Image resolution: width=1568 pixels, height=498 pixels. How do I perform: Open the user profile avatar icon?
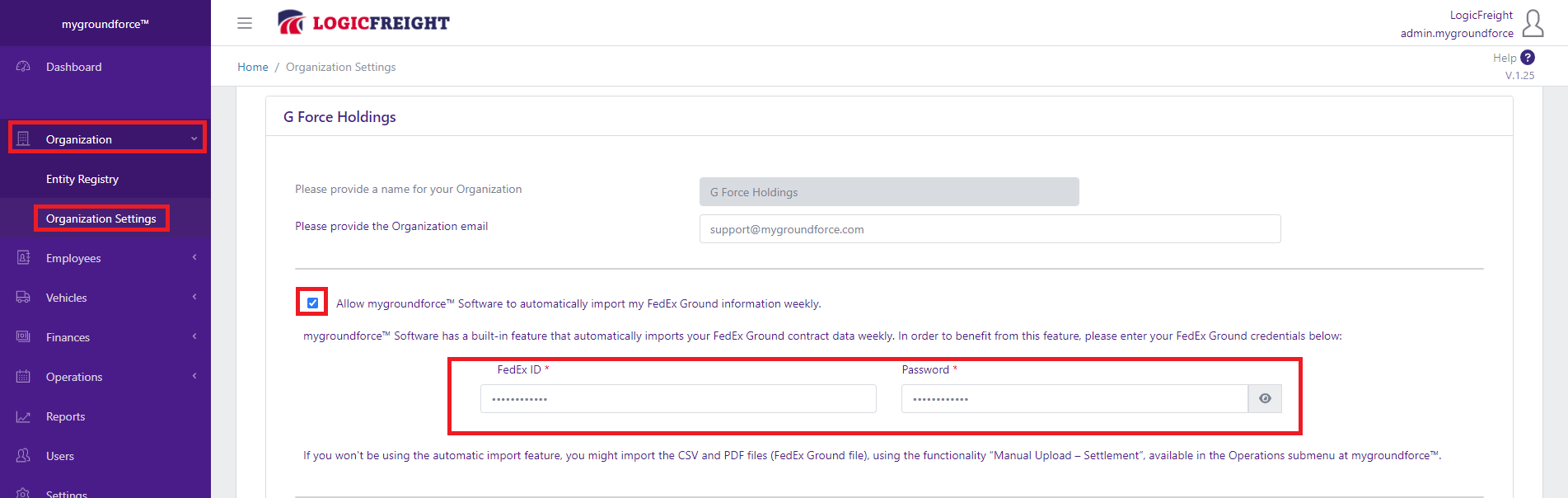pyautogui.click(x=1533, y=23)
